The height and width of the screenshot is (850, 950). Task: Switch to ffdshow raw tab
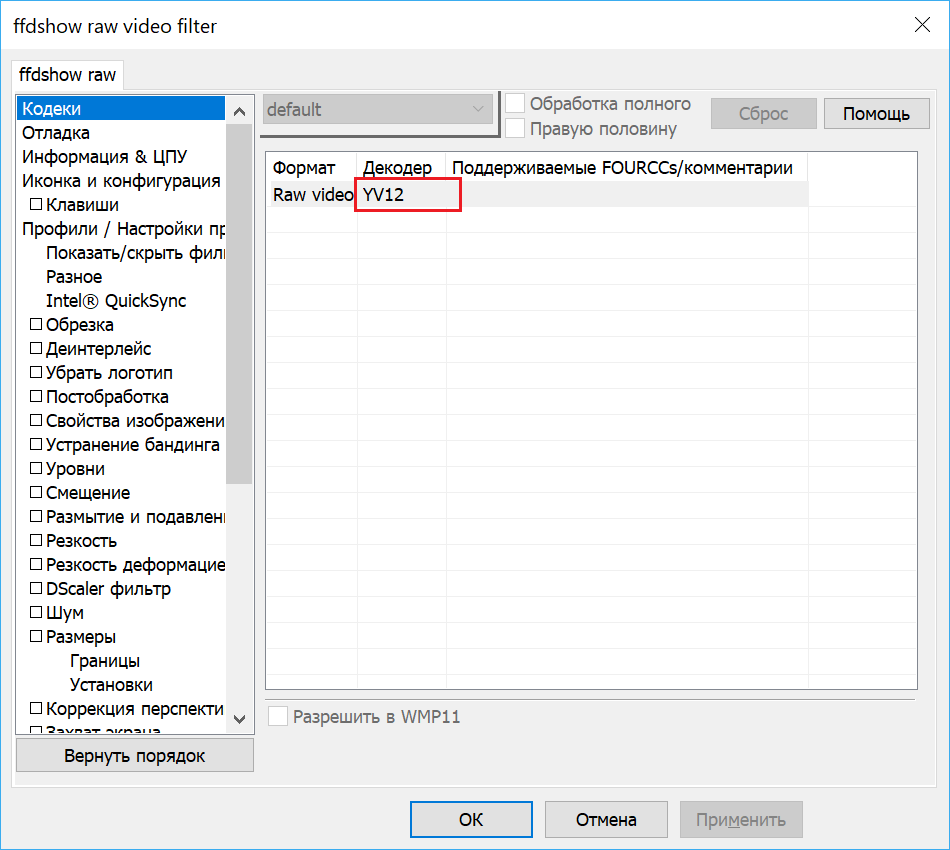68,75
